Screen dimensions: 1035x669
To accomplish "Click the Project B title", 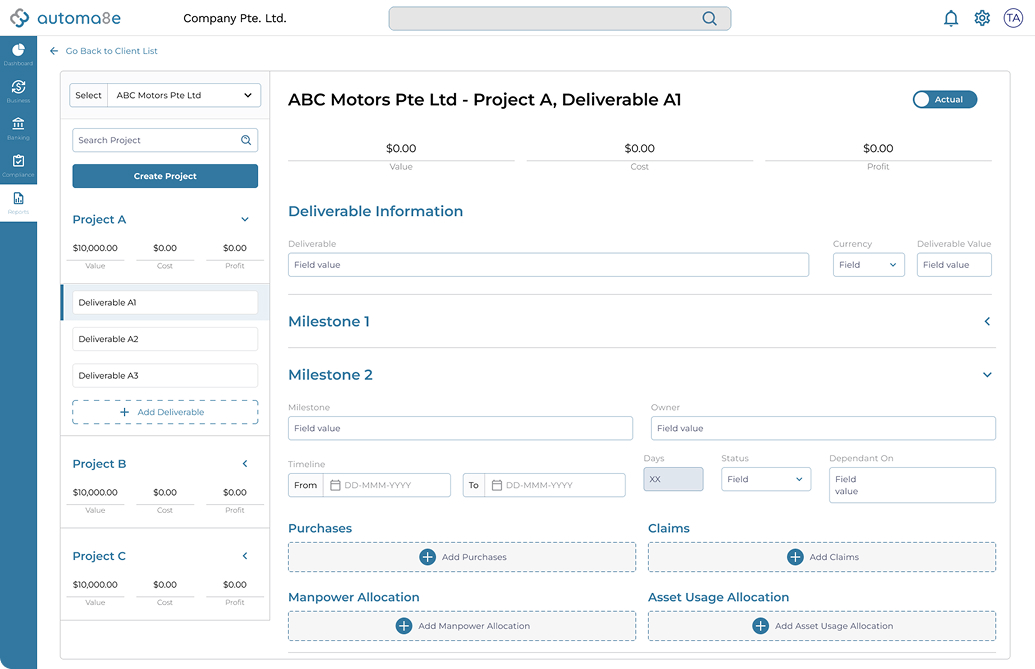I will (x=99, y=464).
